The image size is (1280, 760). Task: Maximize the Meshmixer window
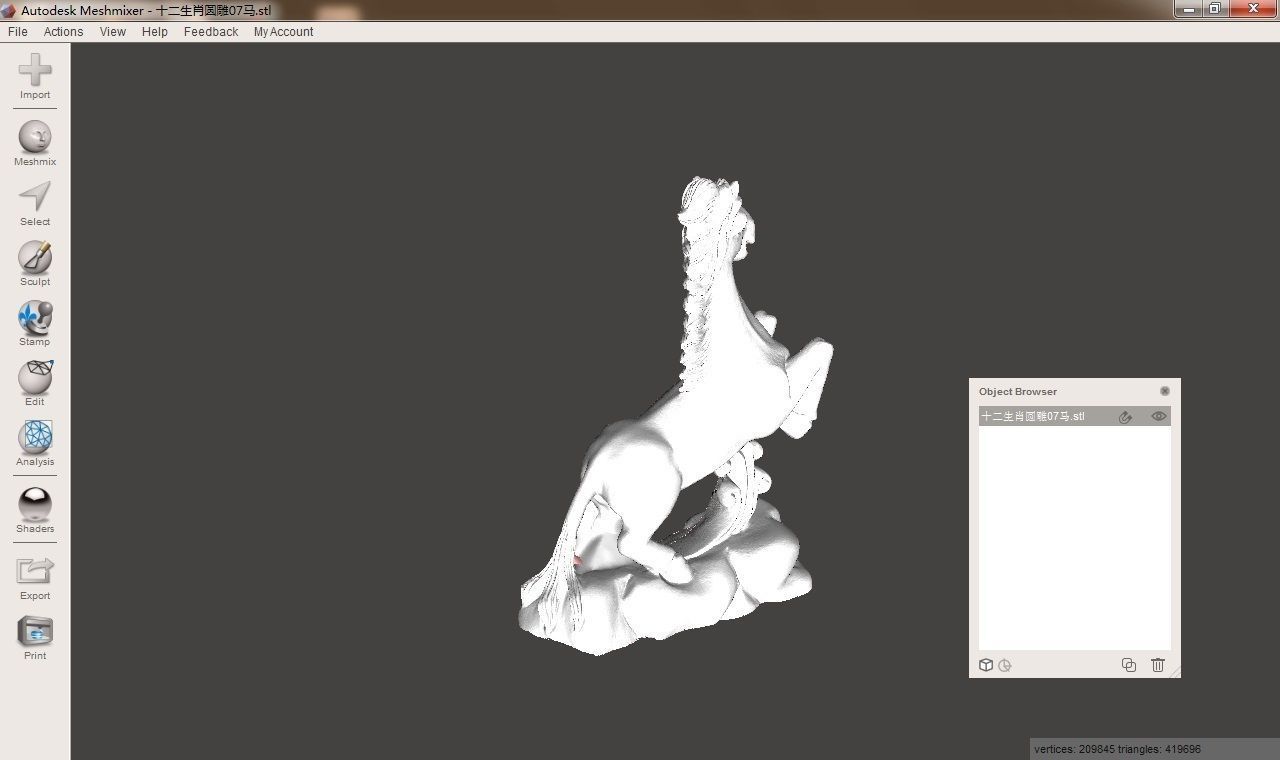[x=1215, y=9]
